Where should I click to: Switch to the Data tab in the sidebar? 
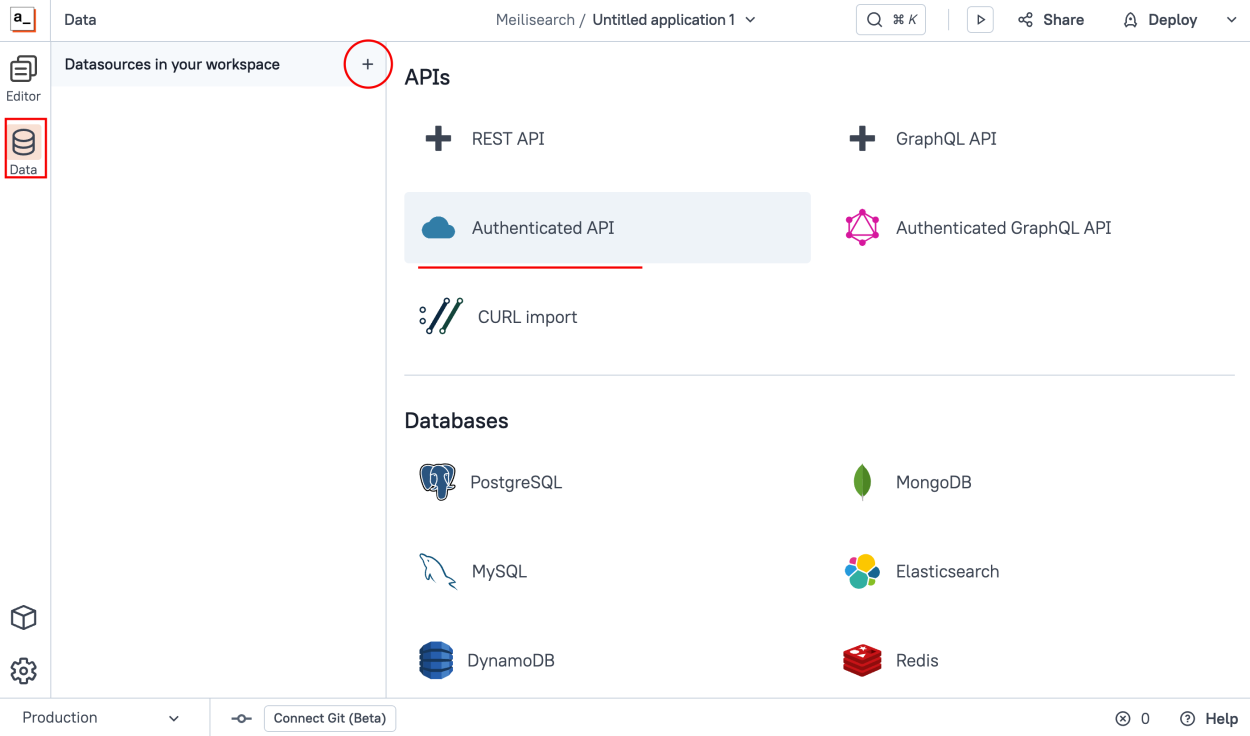coord(23,147)
